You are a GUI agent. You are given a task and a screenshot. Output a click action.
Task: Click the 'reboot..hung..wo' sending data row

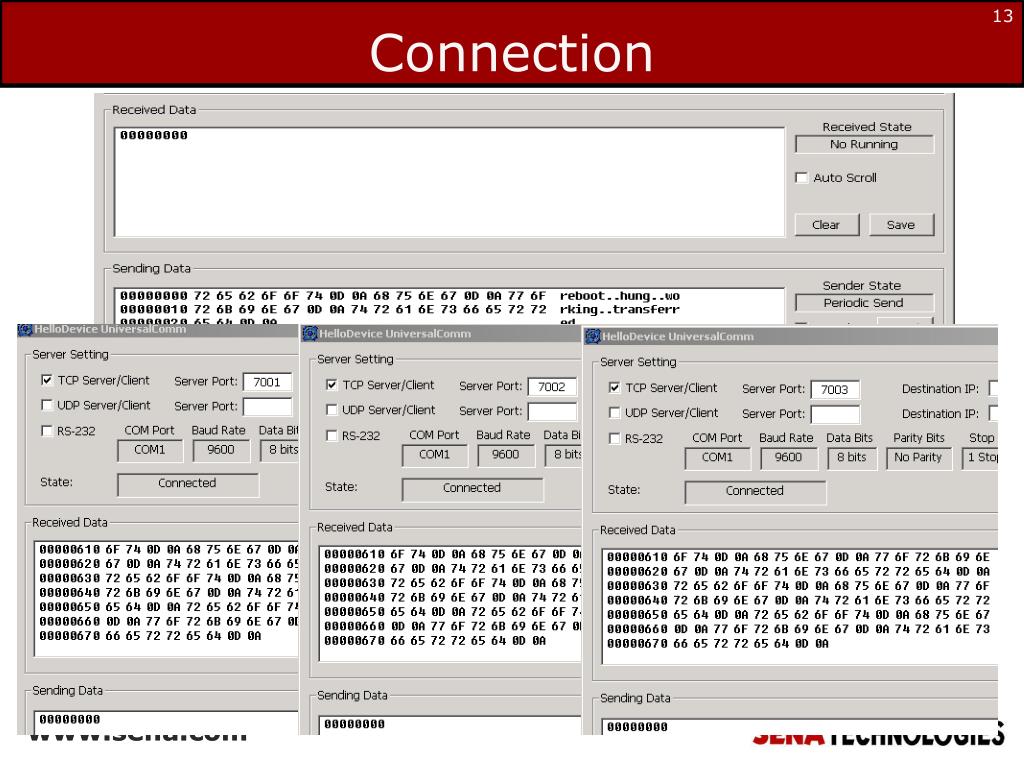coord(400,296)
